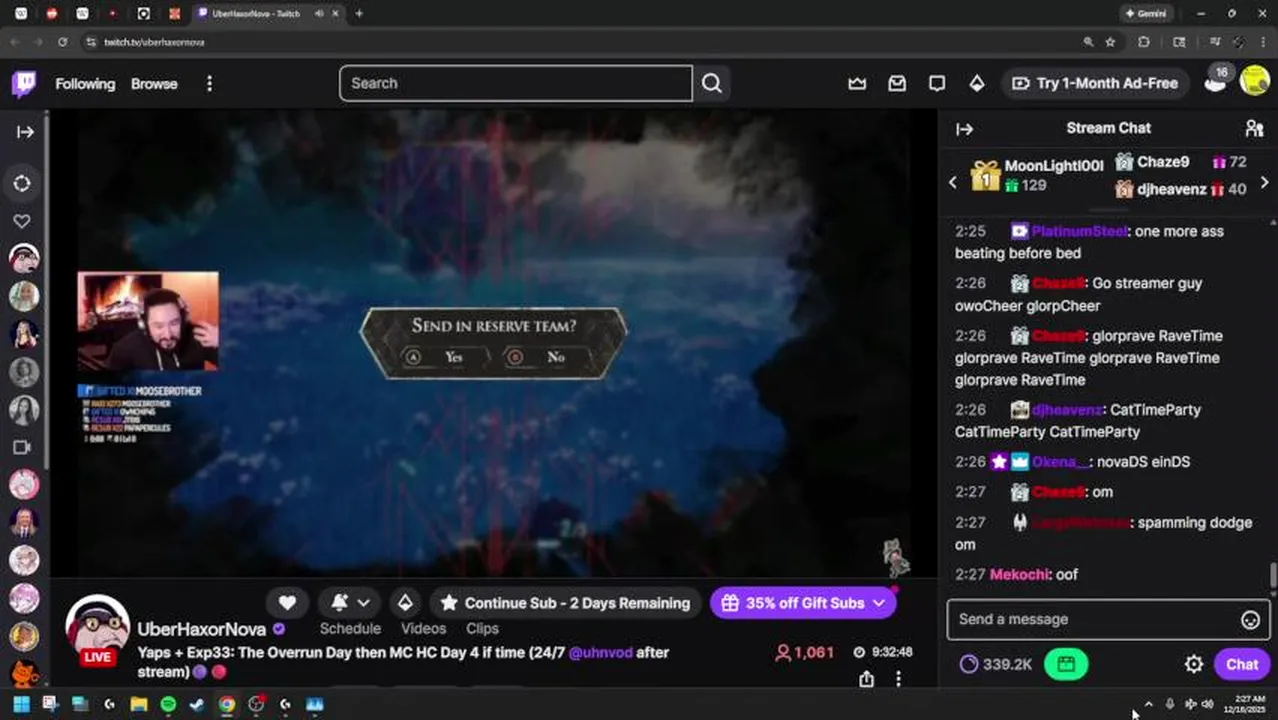
Task: Click the search magnifier button
Action: click(x=712, y=83)
